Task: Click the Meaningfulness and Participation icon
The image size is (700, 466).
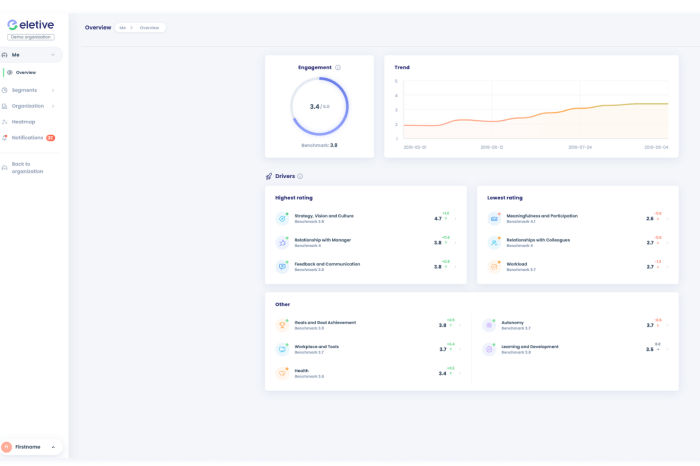Action: (x=494, y=218)
